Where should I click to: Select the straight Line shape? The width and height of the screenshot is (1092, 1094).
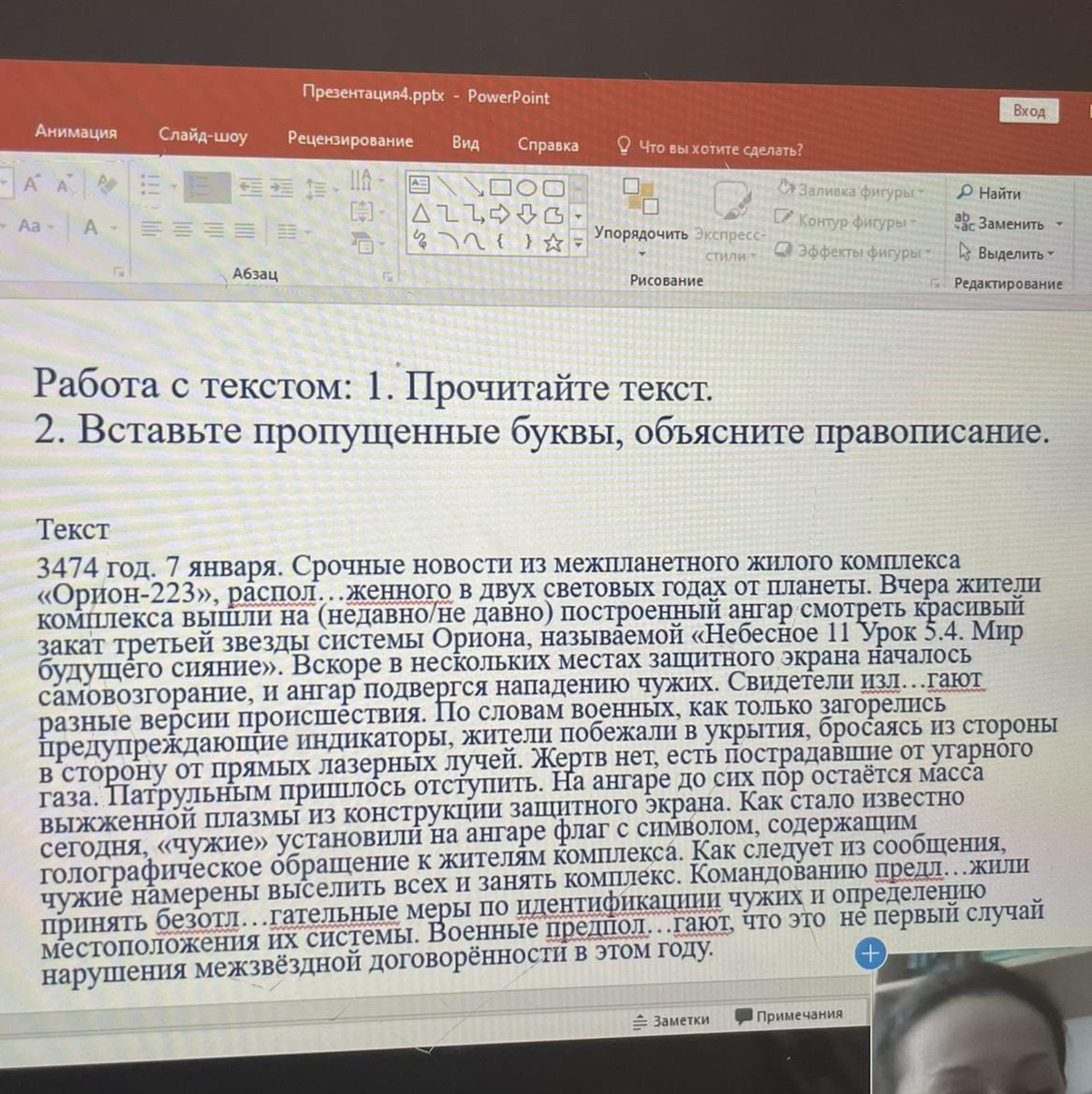point(449,185)
